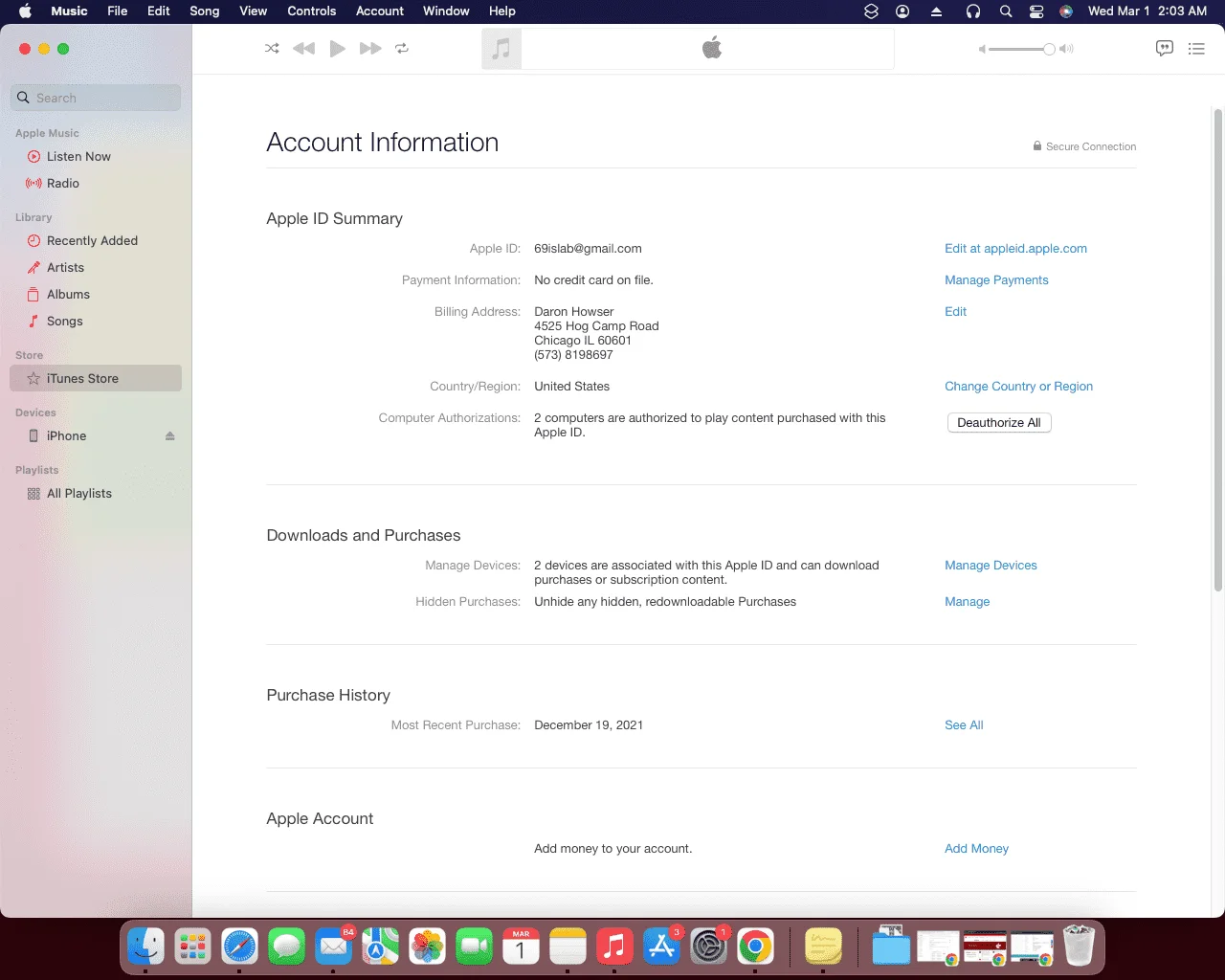Viewport: 1225px width, 980px height.
Task: Open the Manage Devices link
Action: pos(991,565)
